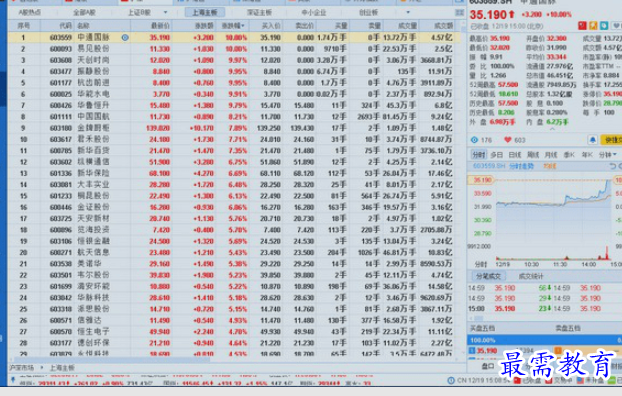Open the 中小企业 tab
Viewport: 622px width, 396px height.
[313, 13]
